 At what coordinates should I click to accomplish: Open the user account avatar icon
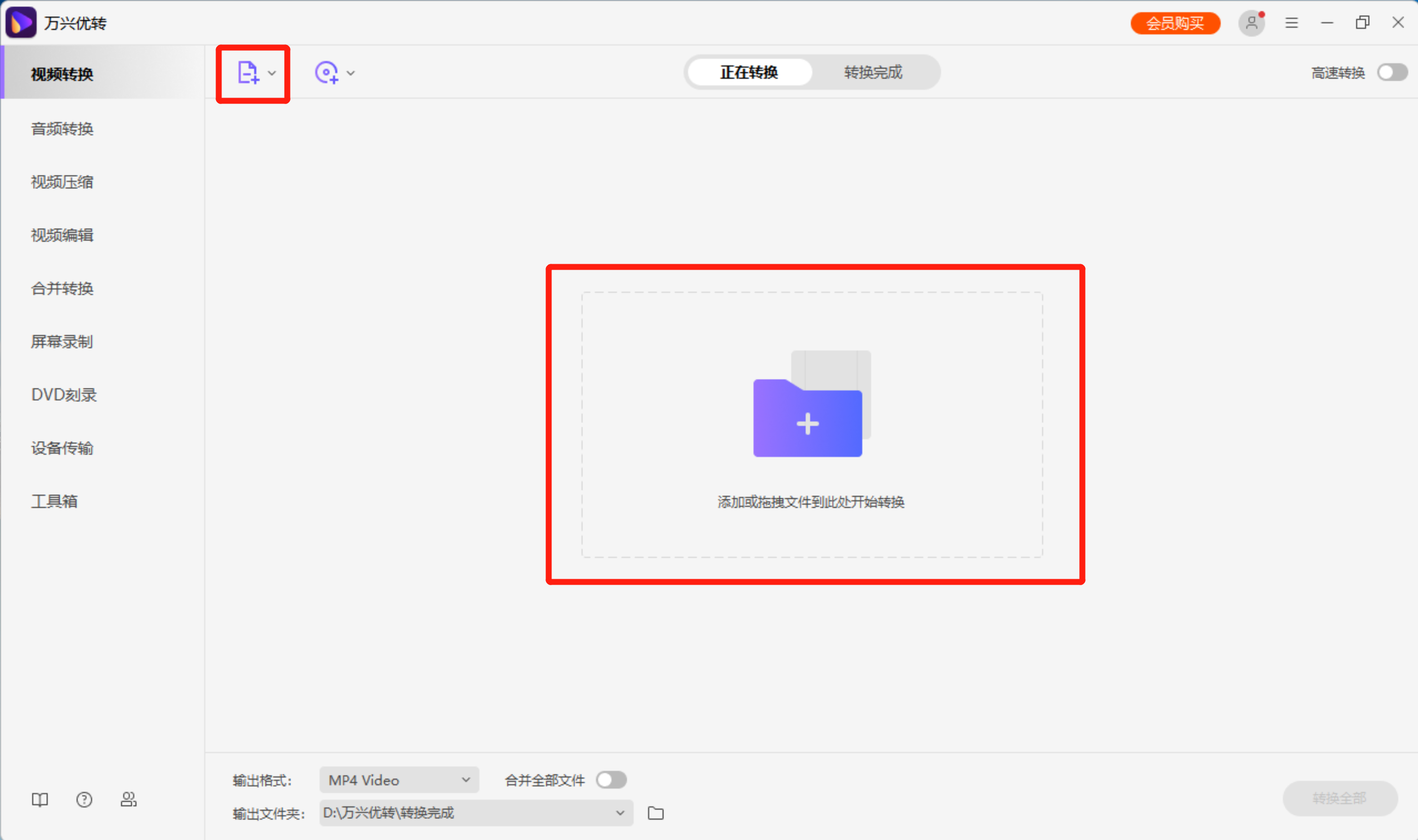(x=1251, y=24)
